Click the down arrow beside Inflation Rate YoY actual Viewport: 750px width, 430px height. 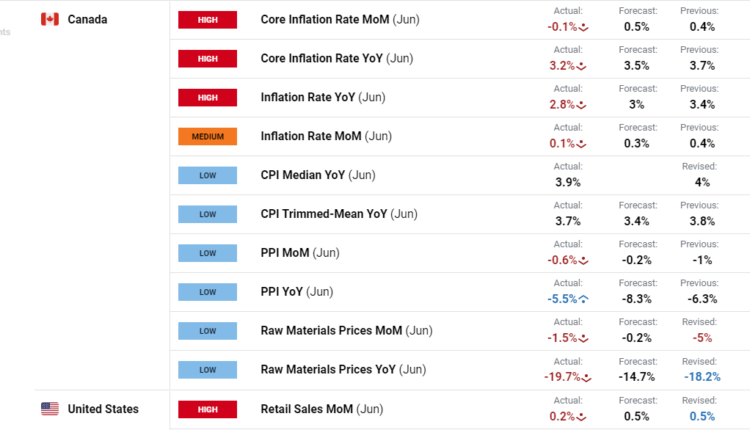tap(582, 105)
